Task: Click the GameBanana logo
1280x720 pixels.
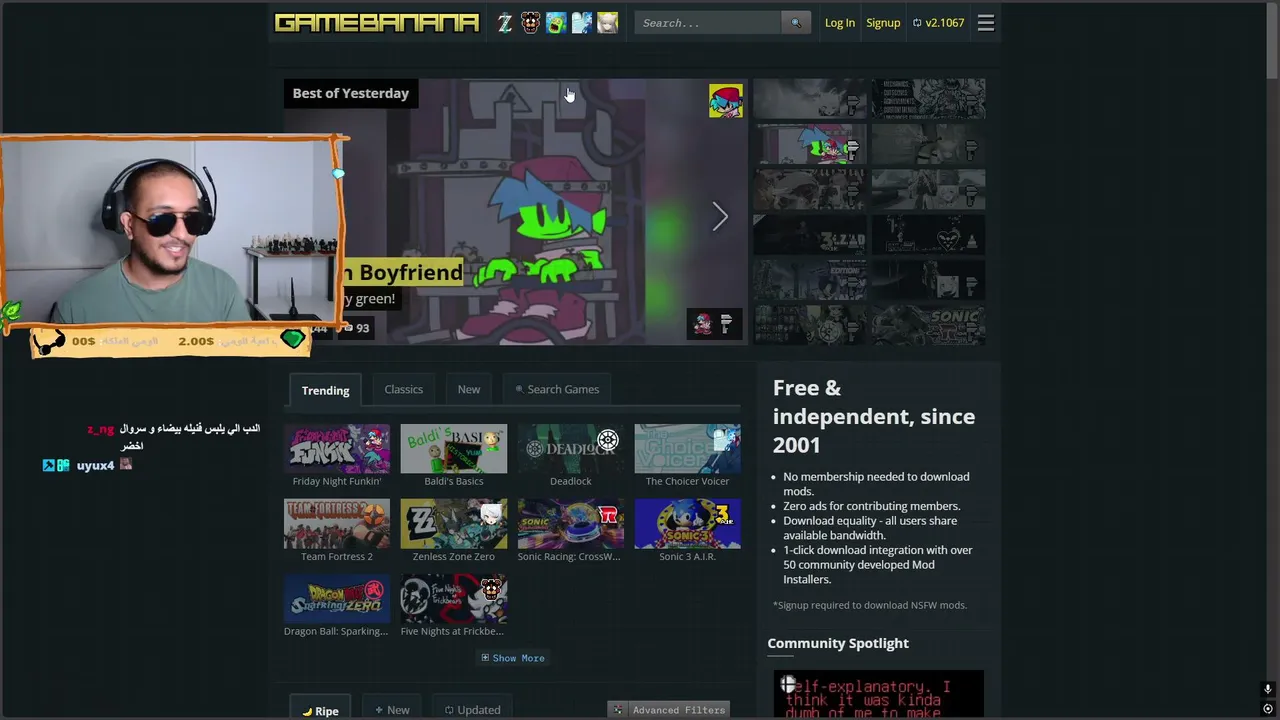Action: pos(377,23)
